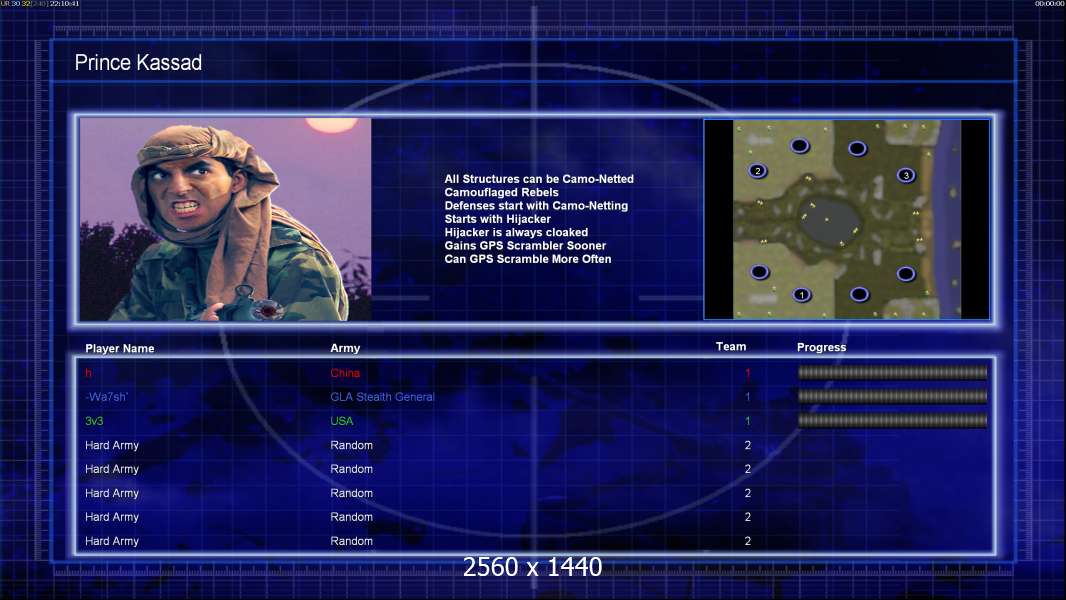This screenshot has height=600, width=1066.
Task: Select player name 'h' in red
Action: [x=88, y=373]
